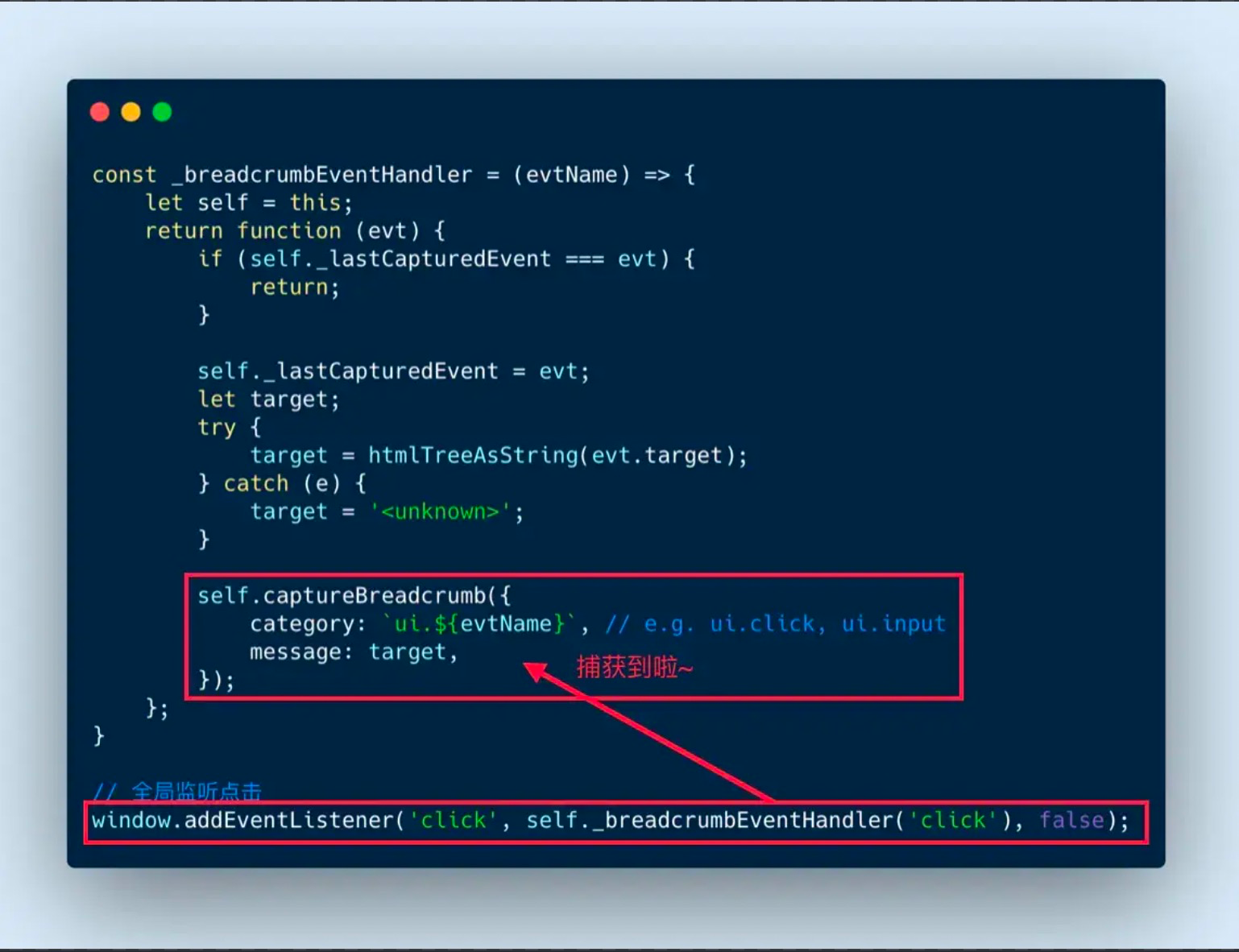
Task: Click the 'let self = this;' line
Action: point(249,203)
